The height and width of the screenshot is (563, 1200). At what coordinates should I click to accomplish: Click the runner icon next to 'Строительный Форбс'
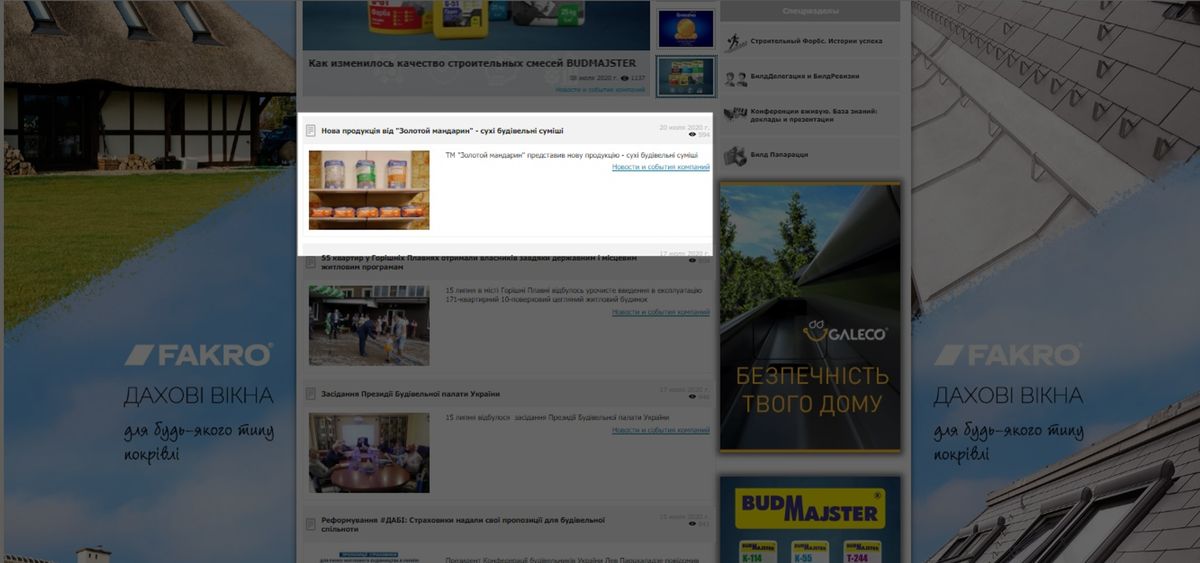pyautogui.click(x=735, y=41)
